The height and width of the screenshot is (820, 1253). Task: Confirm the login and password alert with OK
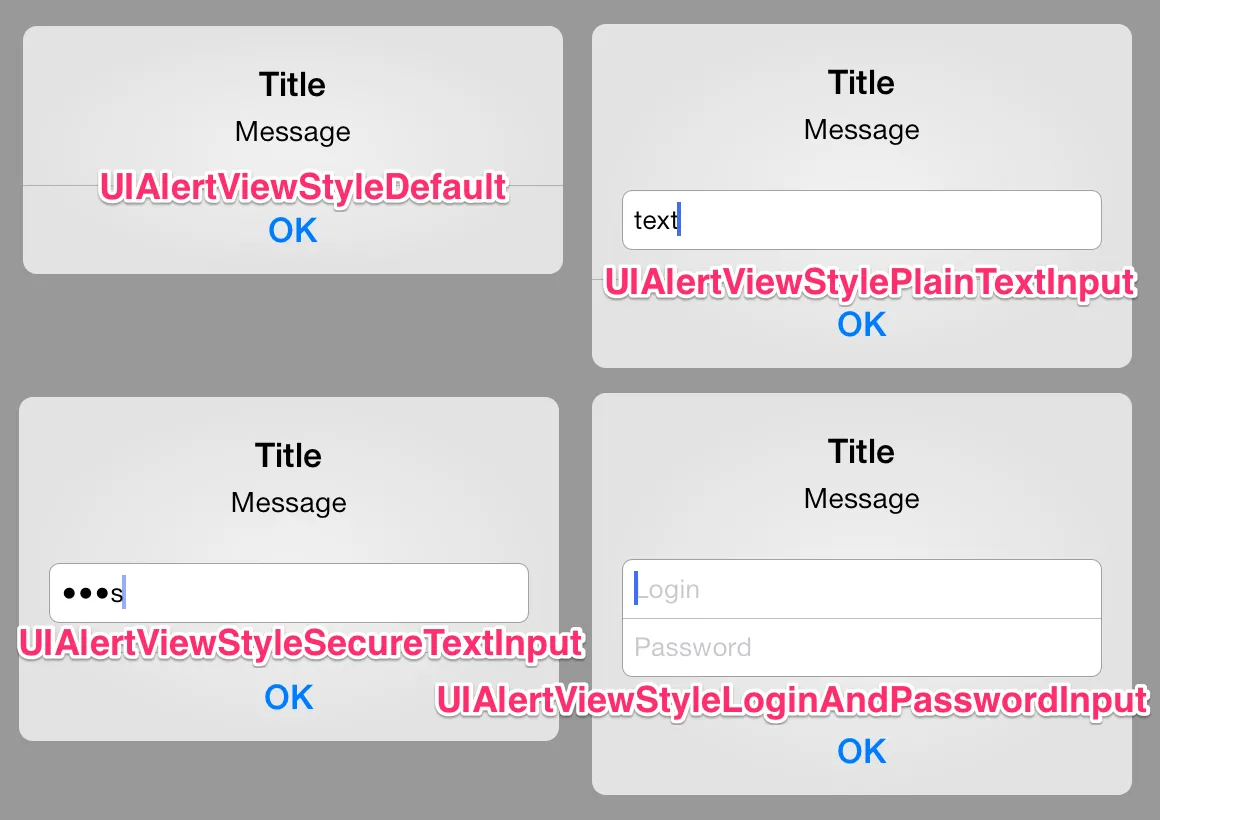pyautogui.click(x=861, y=751)
